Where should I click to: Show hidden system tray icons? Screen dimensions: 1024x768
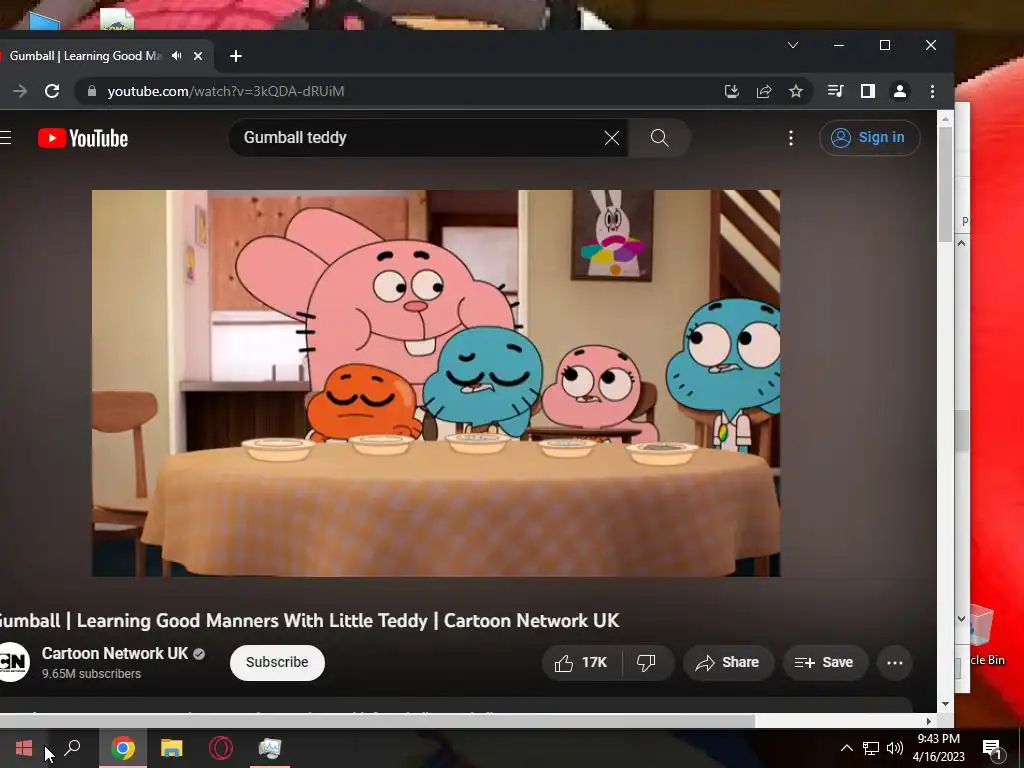846,748
